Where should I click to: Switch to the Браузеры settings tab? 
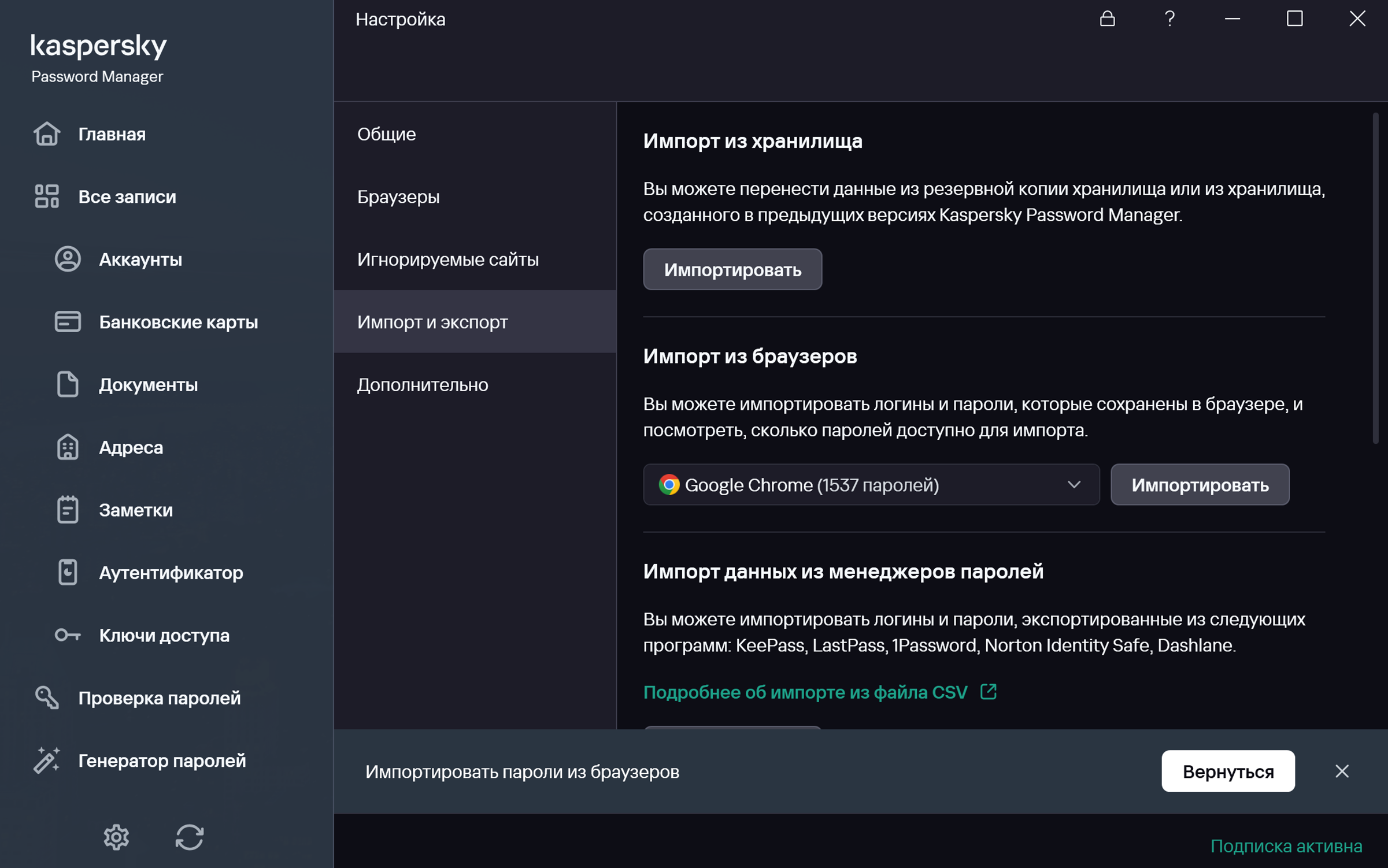[398, 197]
